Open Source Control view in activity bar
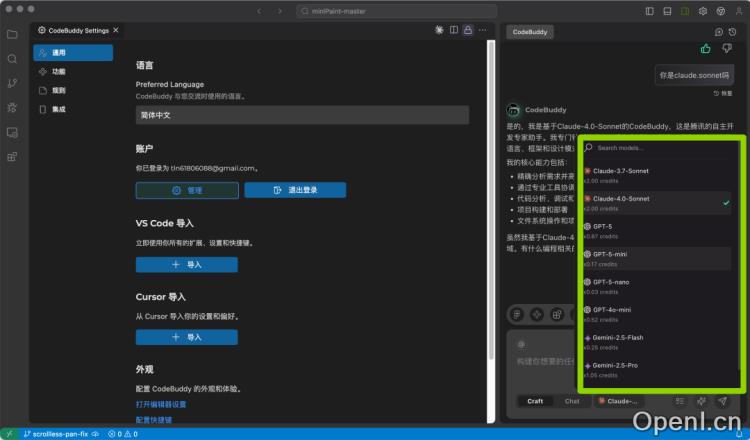750x440 pixels. [x=12, y=83]
